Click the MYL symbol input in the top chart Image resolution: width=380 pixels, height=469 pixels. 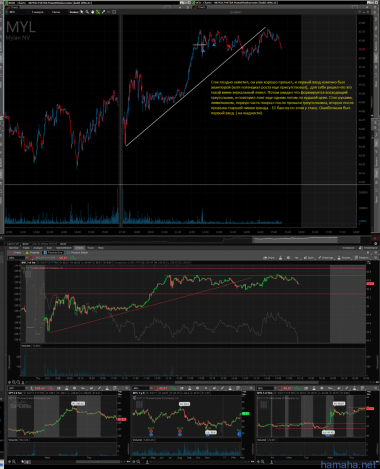17,12
